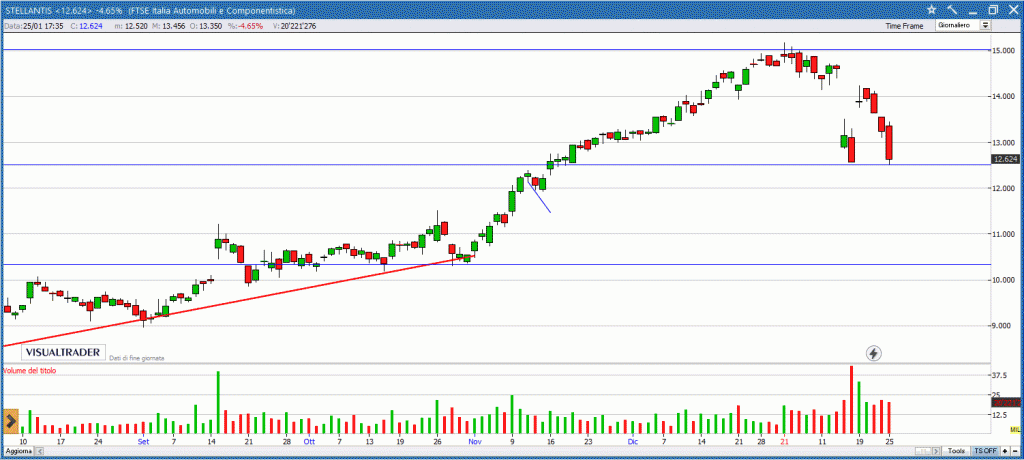Open the hammer tools icon in title bar
The image size is (1024, 460).
pyautogui.click(x=952, y=10)
